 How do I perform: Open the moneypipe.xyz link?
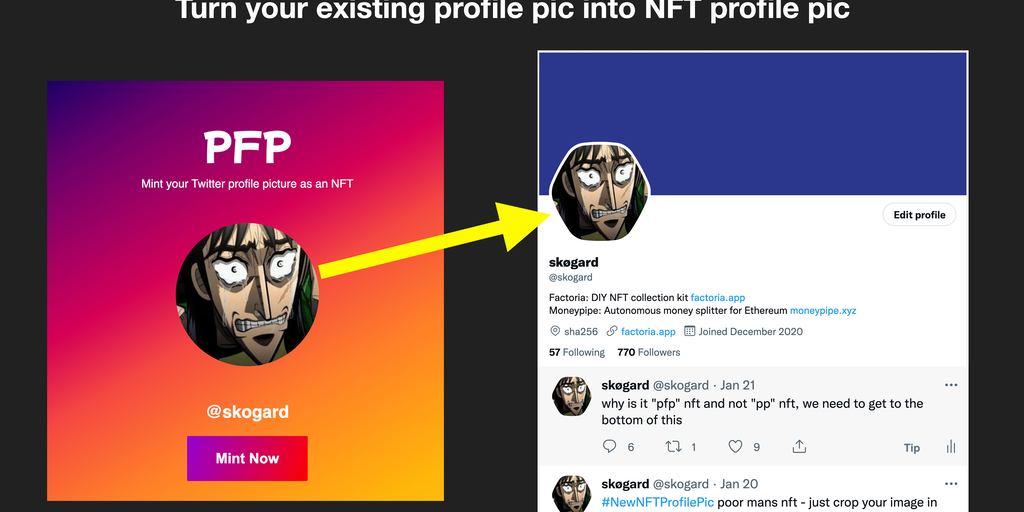pos(823,311)
